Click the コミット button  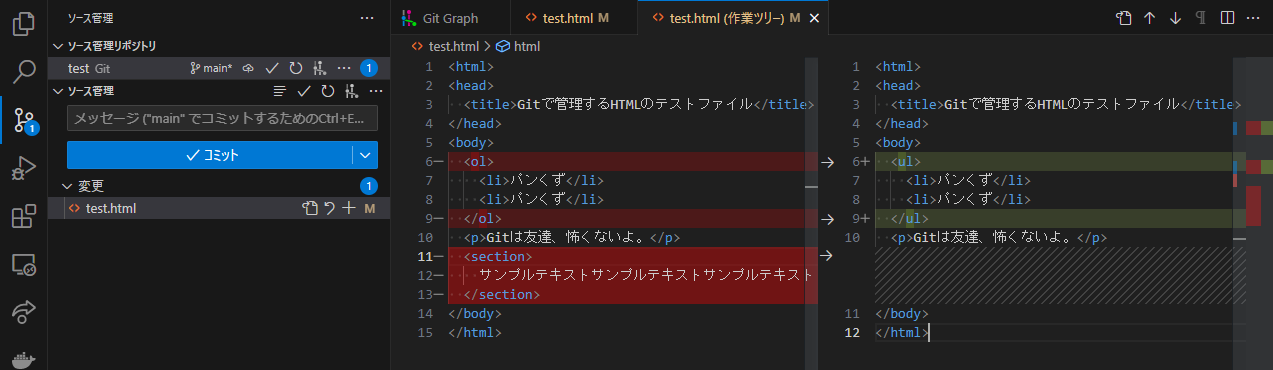click(210, 155)
